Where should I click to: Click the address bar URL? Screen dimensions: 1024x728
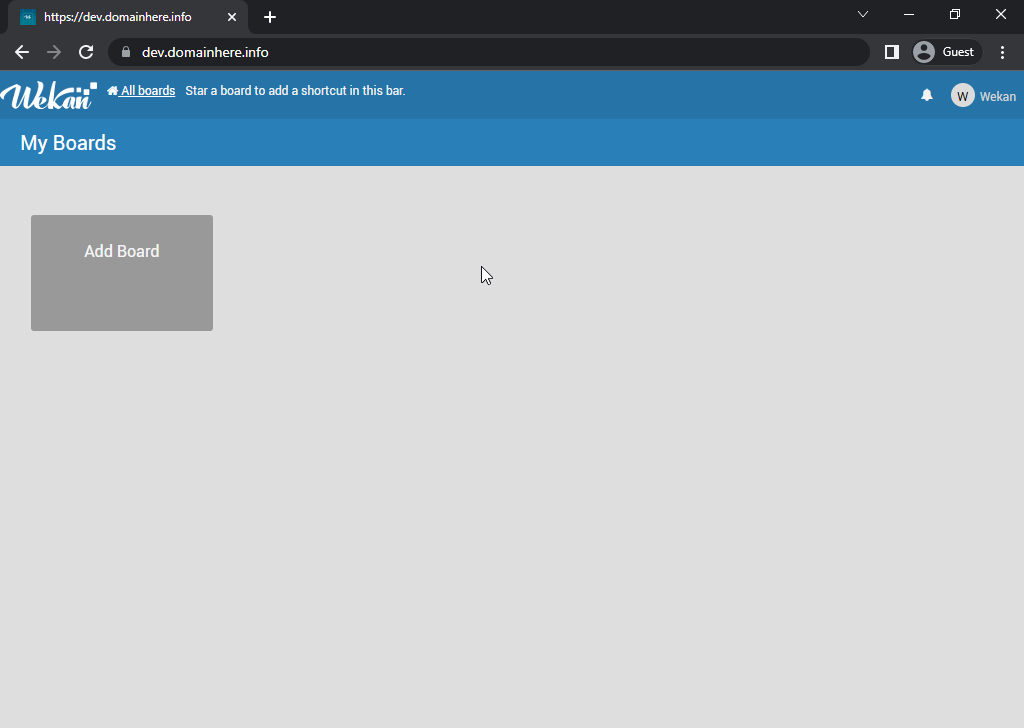tap(205, 52)
